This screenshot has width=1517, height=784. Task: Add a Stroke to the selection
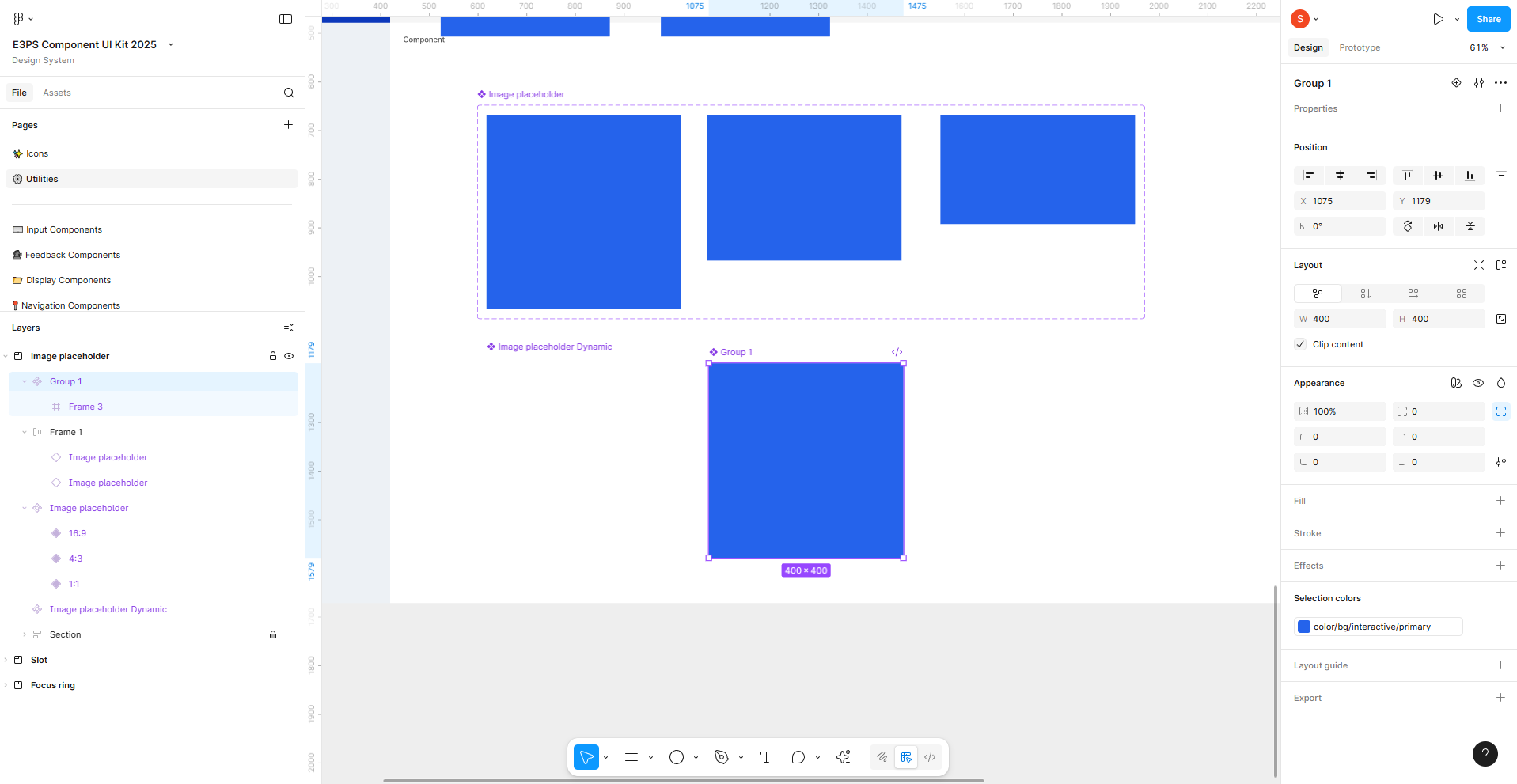(x=1500, y=533)
